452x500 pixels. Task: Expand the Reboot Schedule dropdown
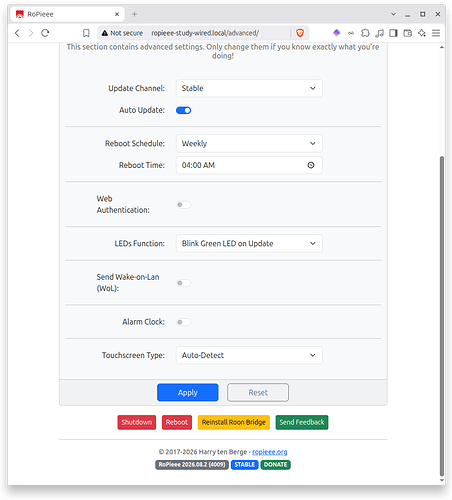(249, 144)
